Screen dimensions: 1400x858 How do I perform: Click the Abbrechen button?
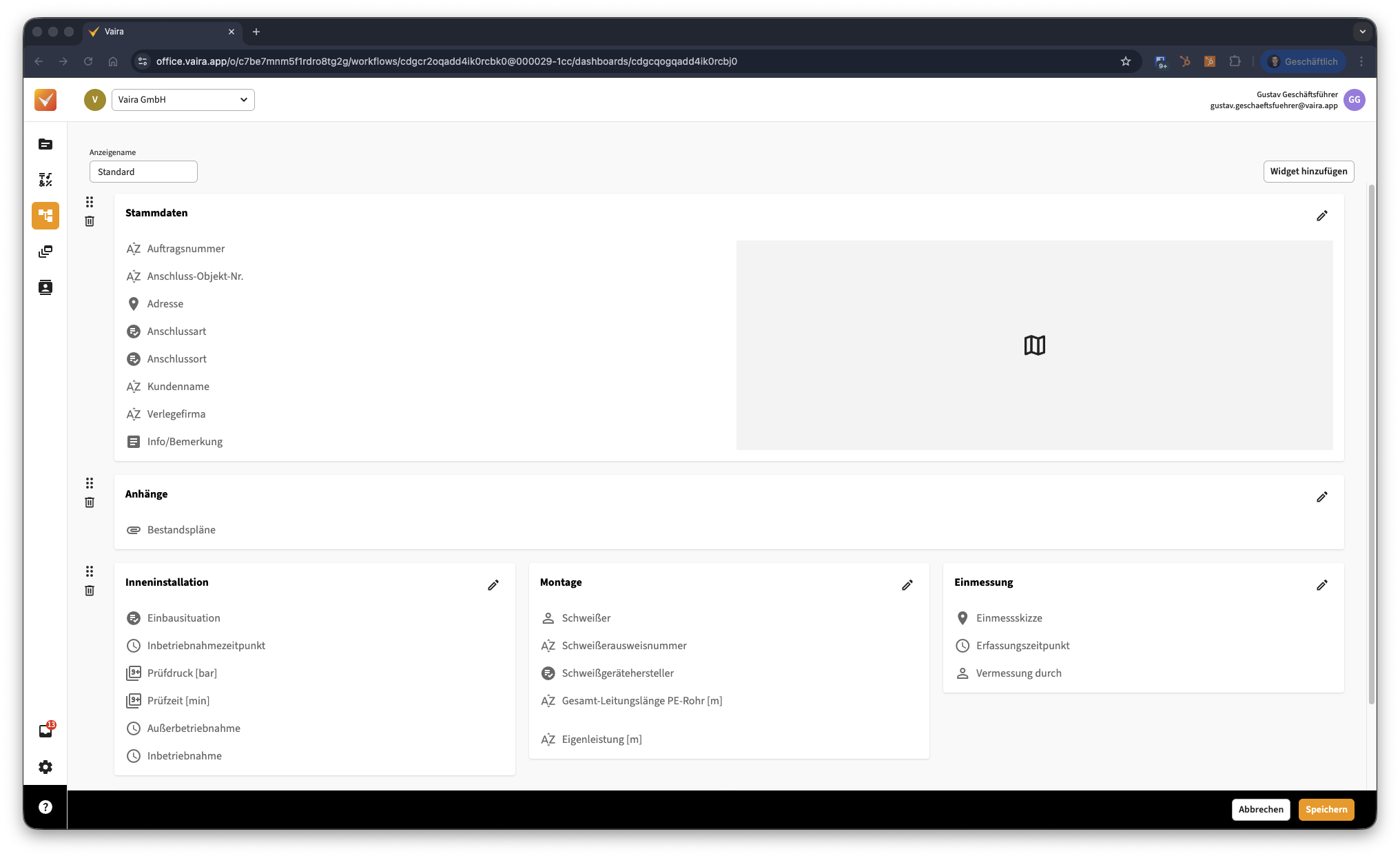1260,810
